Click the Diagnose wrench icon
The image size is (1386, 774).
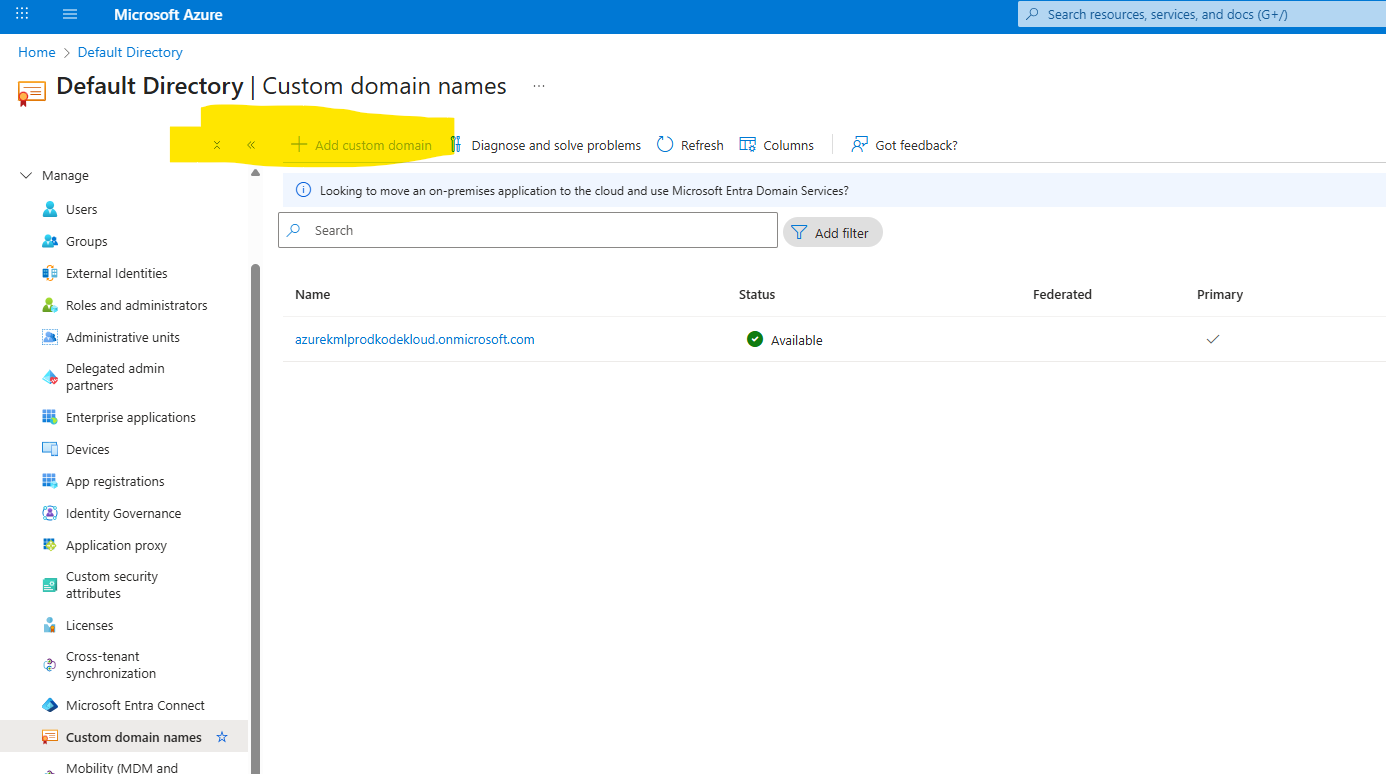(x=455, y=145)
